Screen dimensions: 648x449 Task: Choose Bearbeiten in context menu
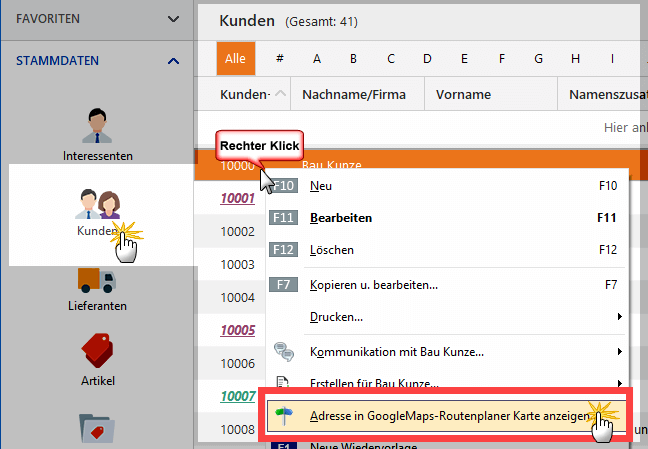click(341, 217)
